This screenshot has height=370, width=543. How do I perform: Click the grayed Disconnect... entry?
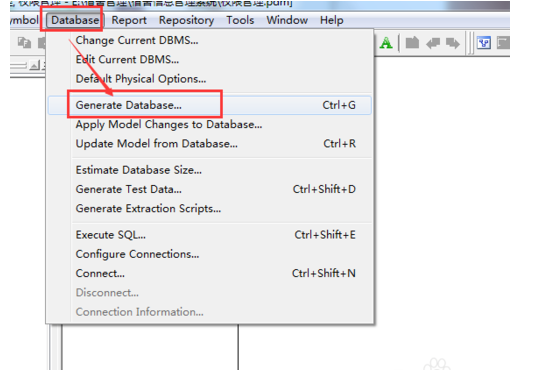(x=210, y=293)
